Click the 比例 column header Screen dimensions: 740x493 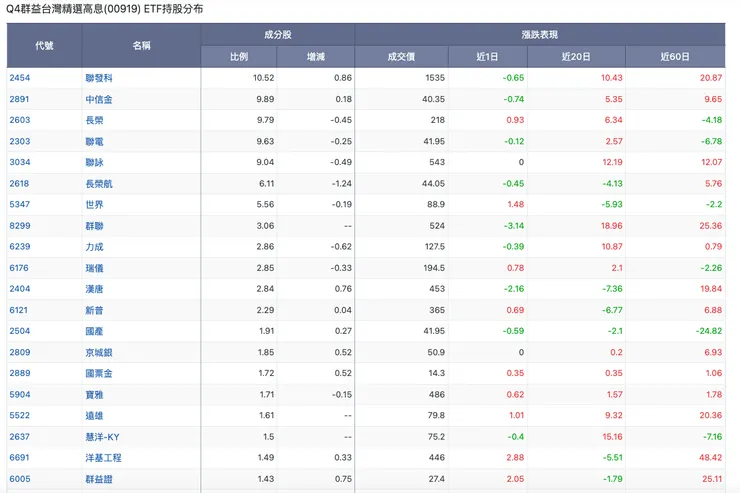click(239, 56)
